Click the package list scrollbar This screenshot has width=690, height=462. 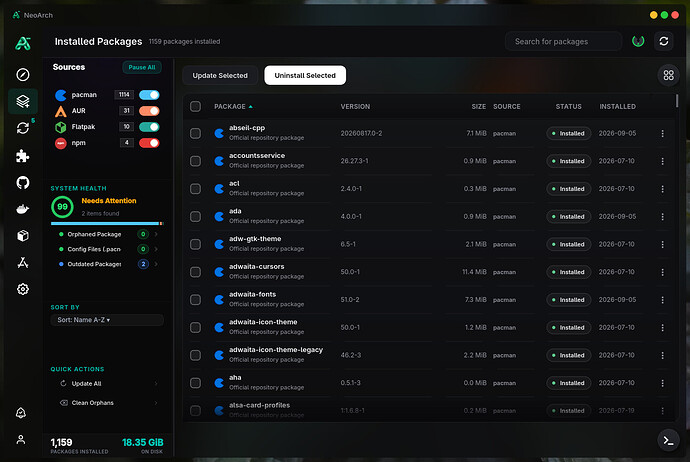[x=677, y=101]
